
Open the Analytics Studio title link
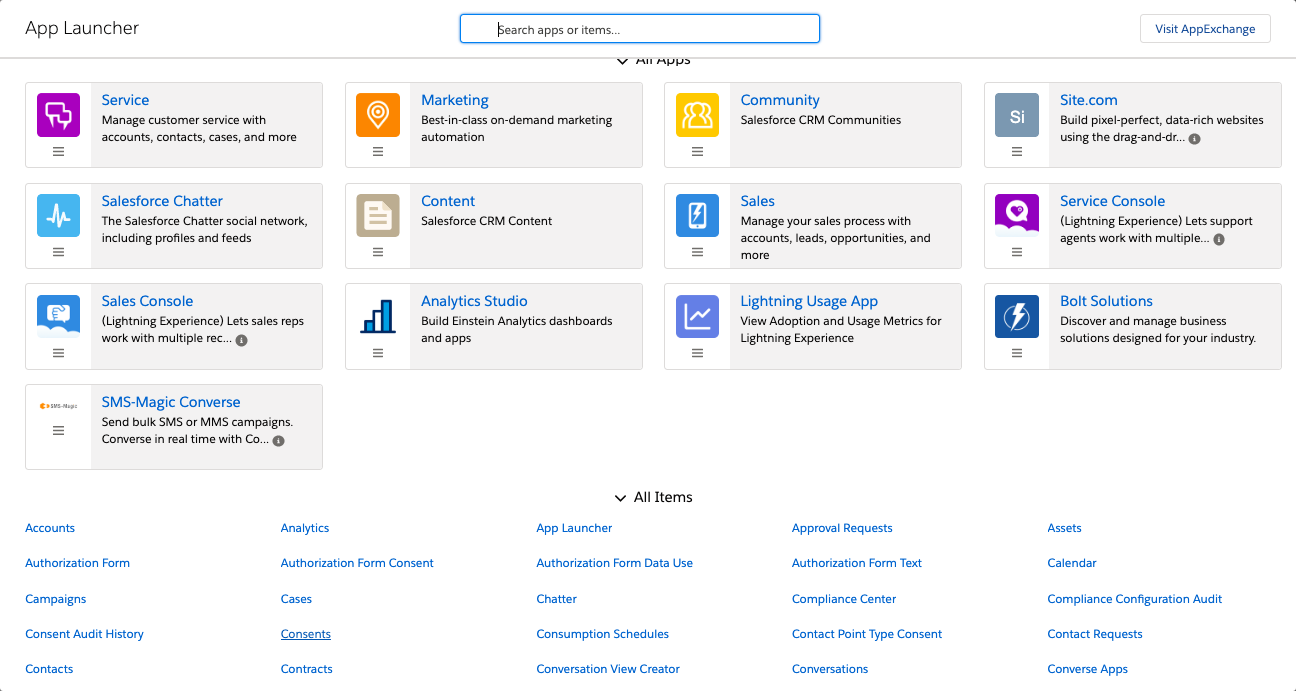coord(474,301)
